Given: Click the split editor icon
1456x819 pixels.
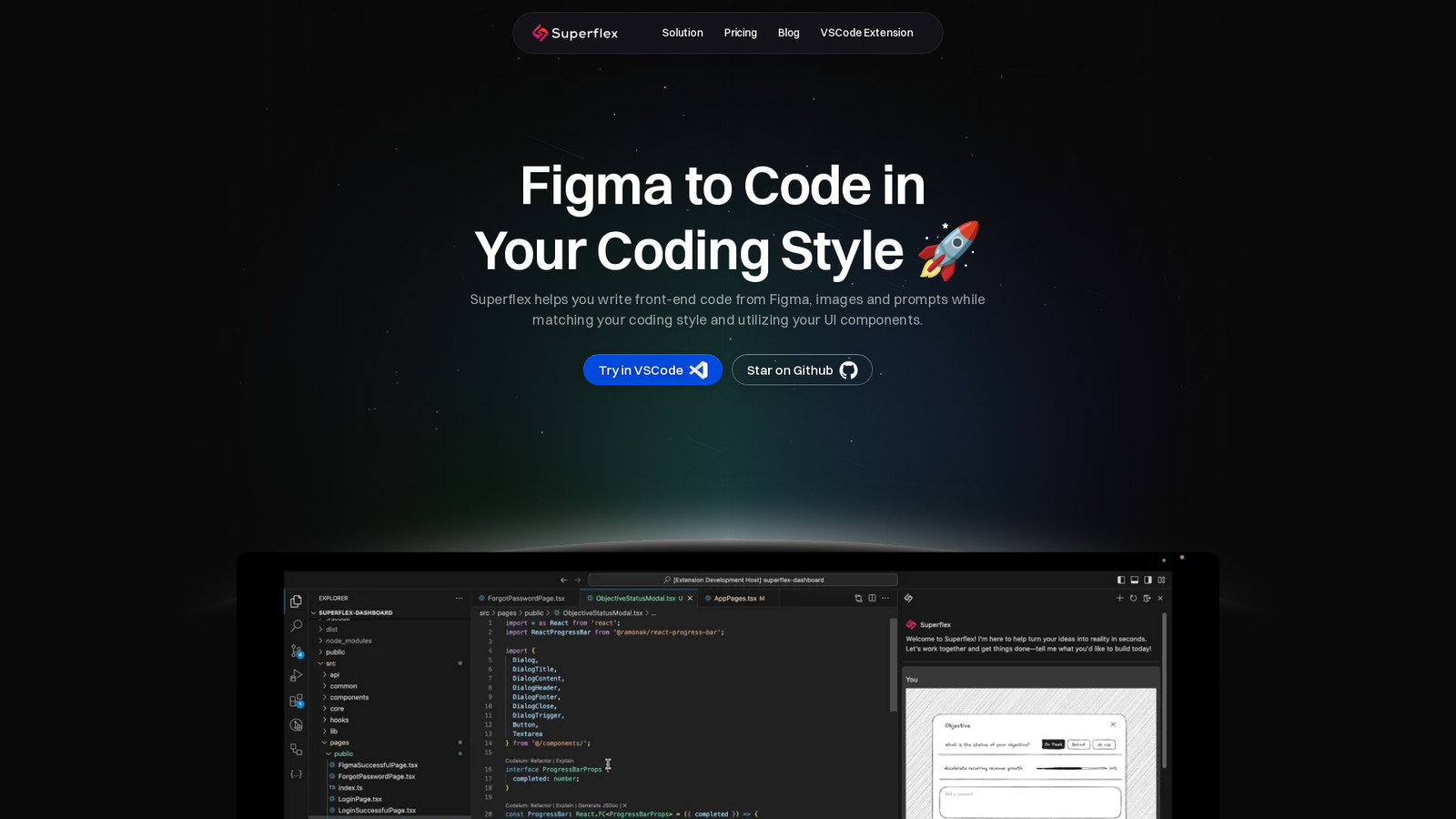Looking at the screenshot, I should (872, 598).
